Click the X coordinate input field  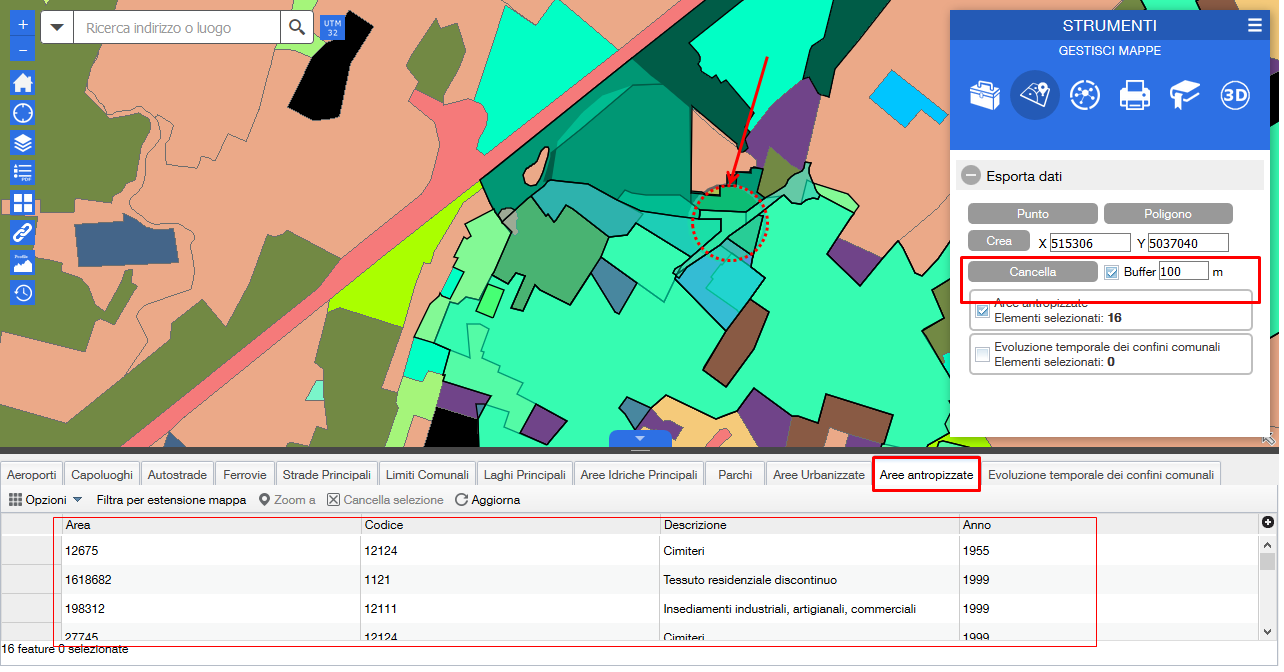(x=1089, y=243)
